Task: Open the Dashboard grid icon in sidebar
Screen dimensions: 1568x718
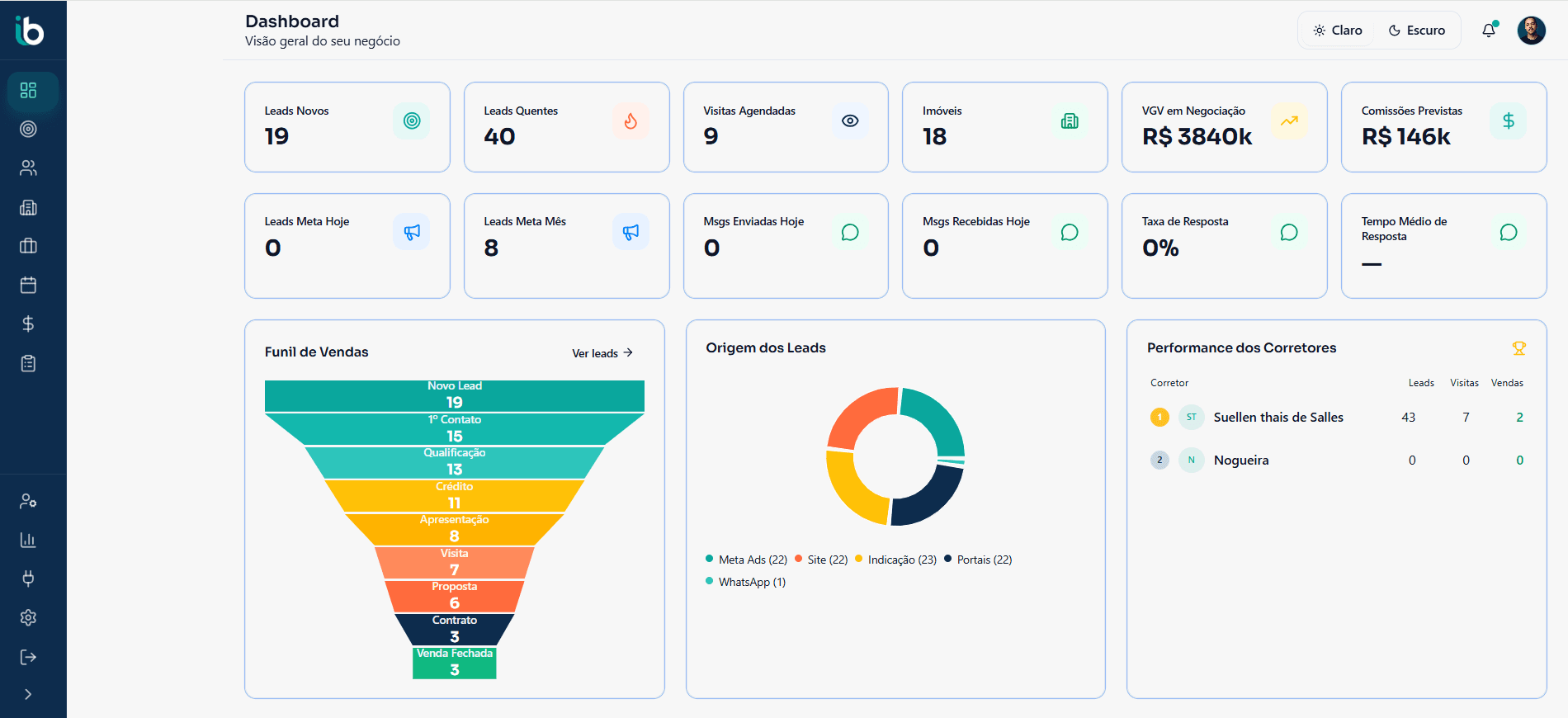Action: 28,90
